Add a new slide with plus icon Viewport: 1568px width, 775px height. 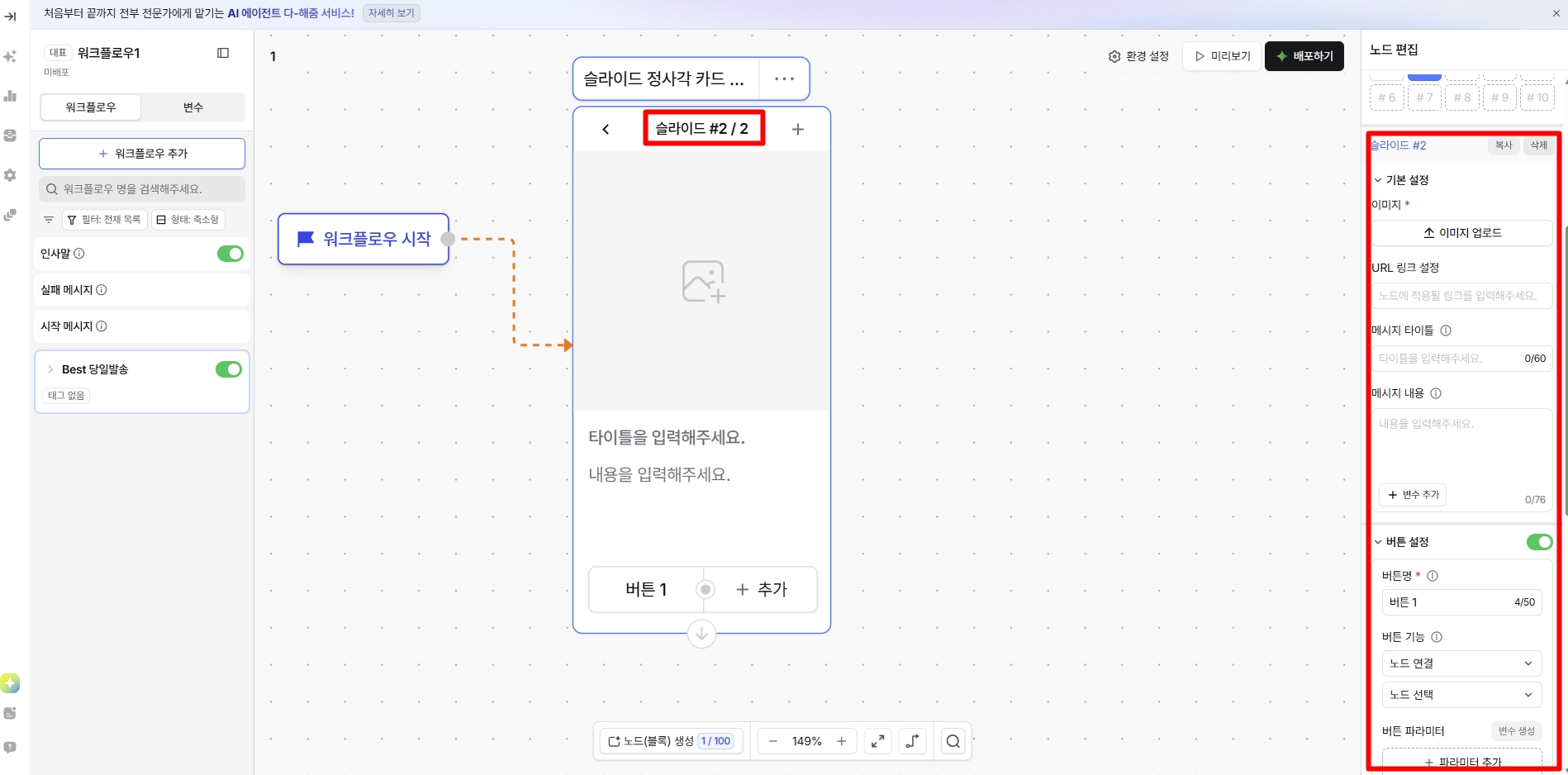(797, 129)
